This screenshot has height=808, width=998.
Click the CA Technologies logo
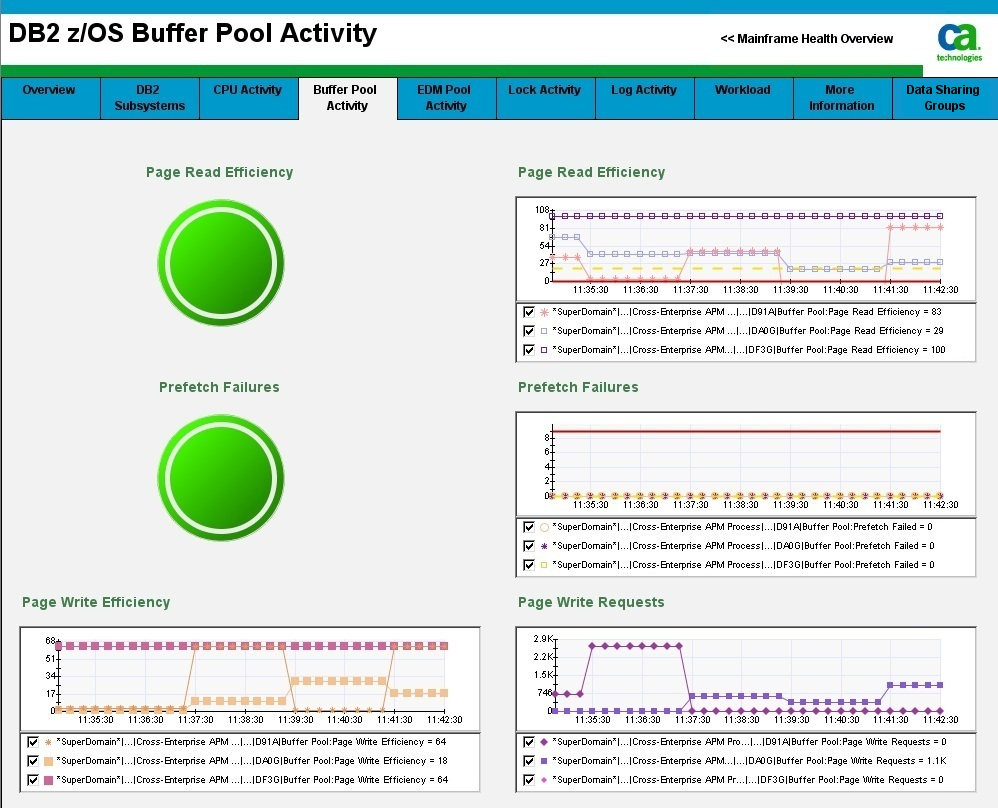(959, 42)
